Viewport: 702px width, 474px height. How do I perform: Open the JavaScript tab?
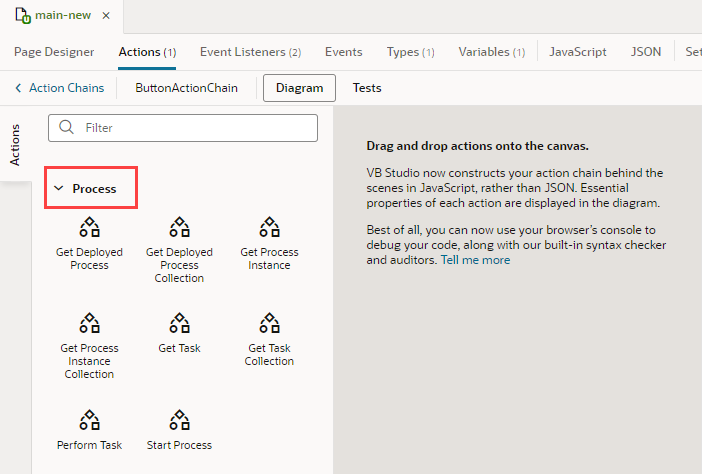coord(578,52)
